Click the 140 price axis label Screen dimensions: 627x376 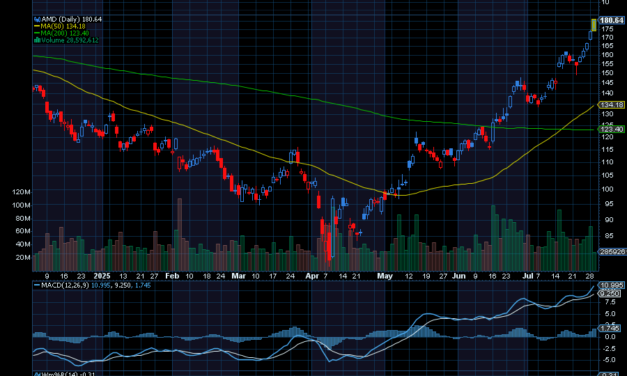click(607, 93)
